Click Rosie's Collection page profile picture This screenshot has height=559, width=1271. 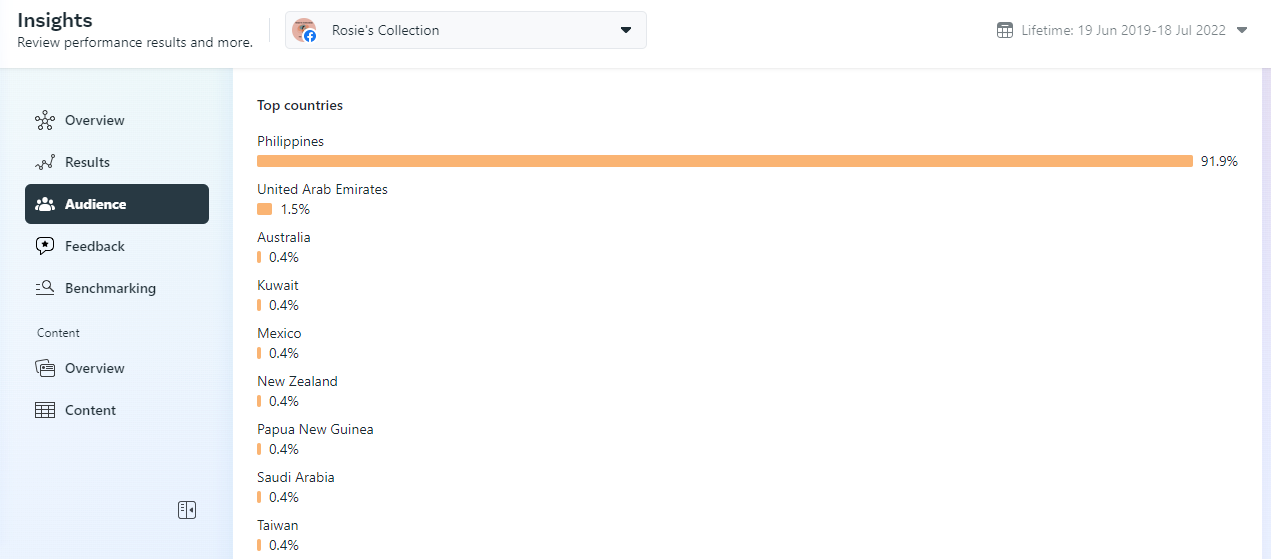[304, 30]
